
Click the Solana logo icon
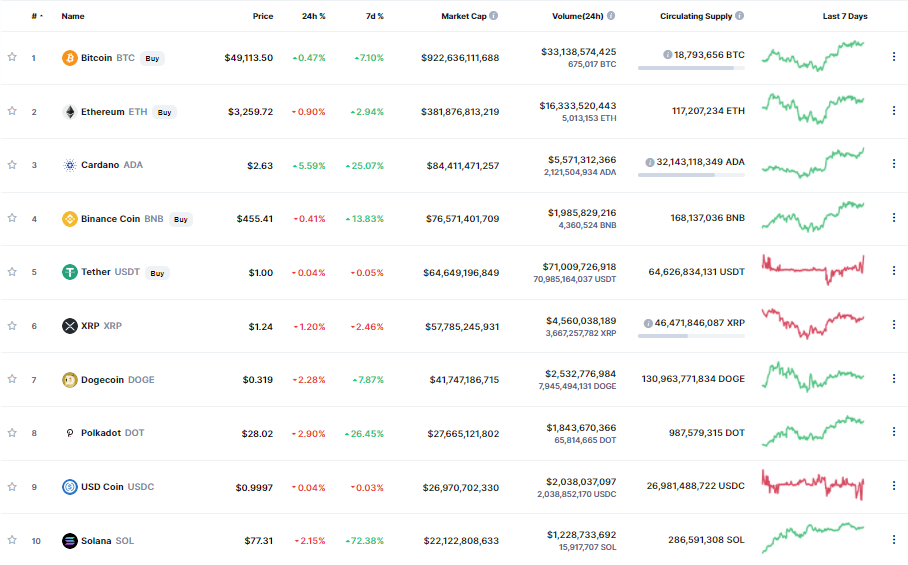[x=69, y=541]
